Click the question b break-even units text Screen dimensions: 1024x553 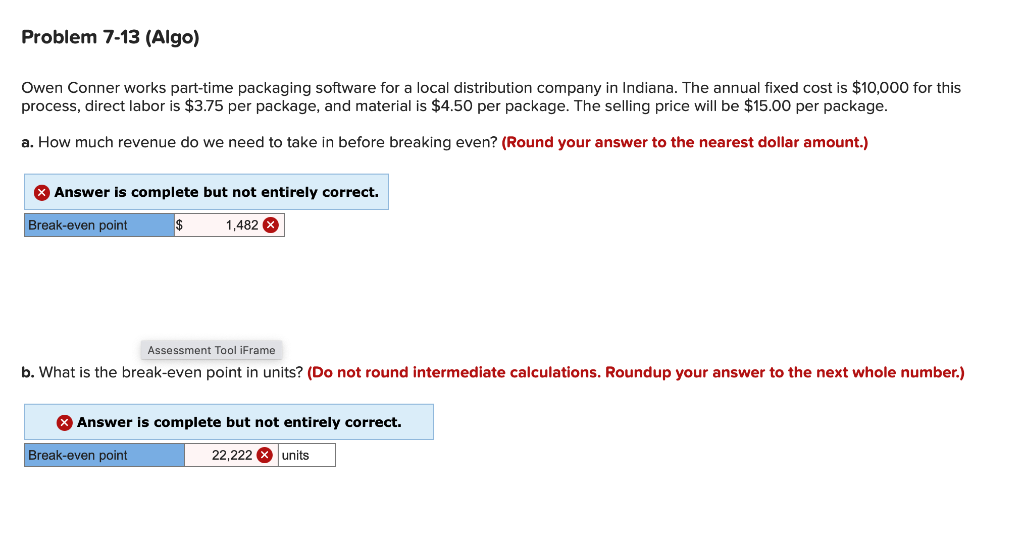(x=171, y=372)
